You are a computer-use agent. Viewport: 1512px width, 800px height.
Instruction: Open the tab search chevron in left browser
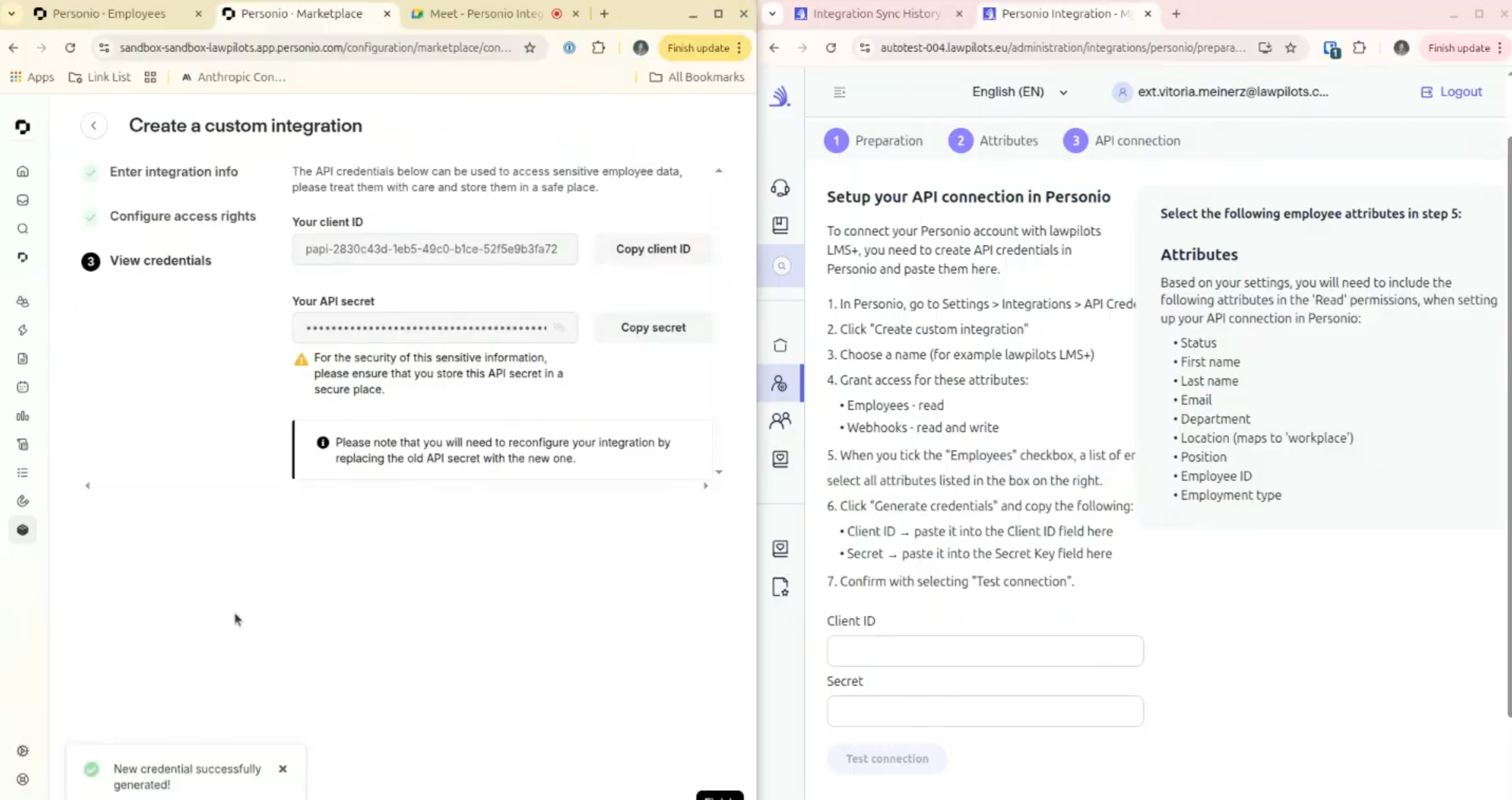tap(11, 14)
